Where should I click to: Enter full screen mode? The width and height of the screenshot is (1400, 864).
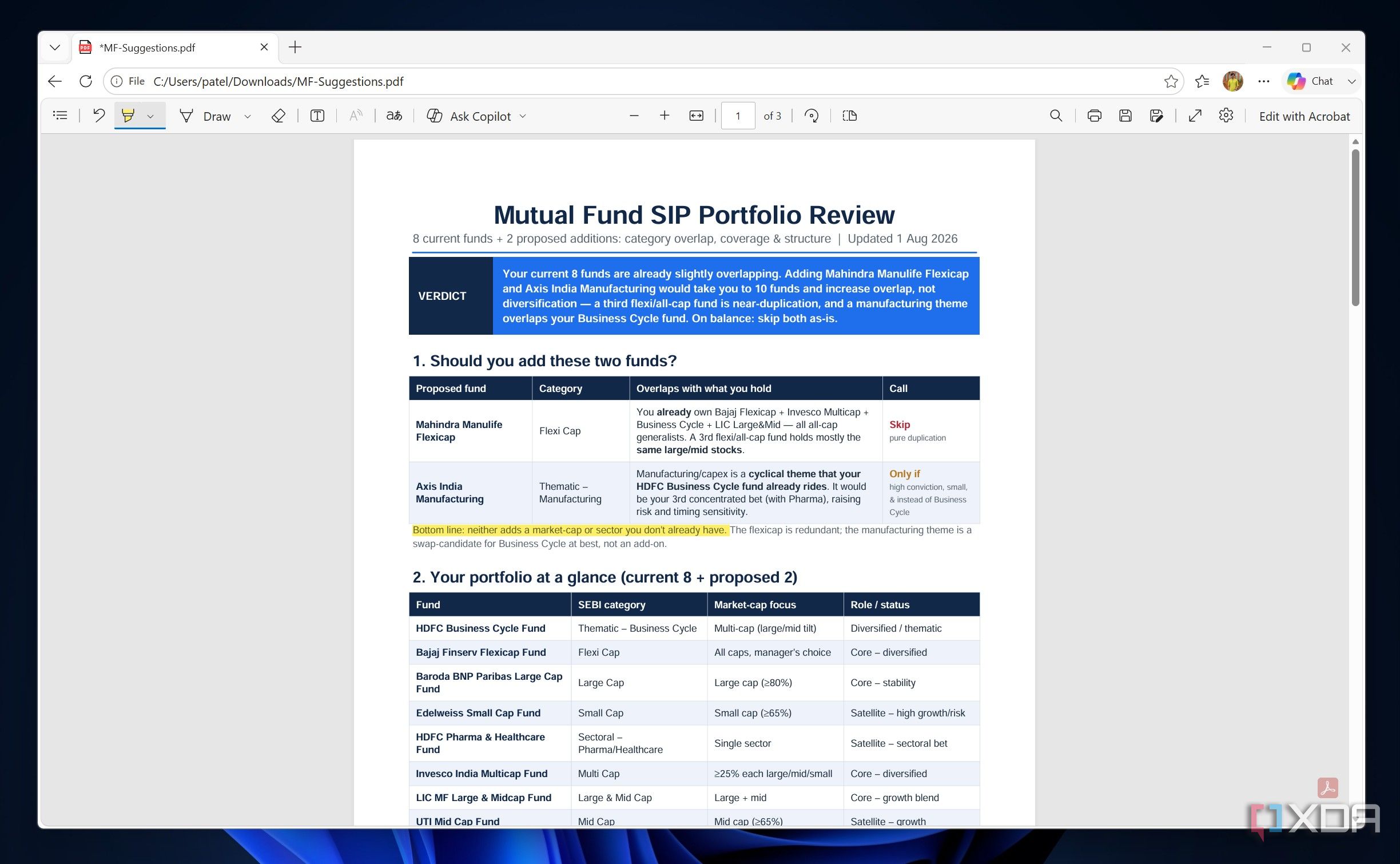click(1195, 116)
